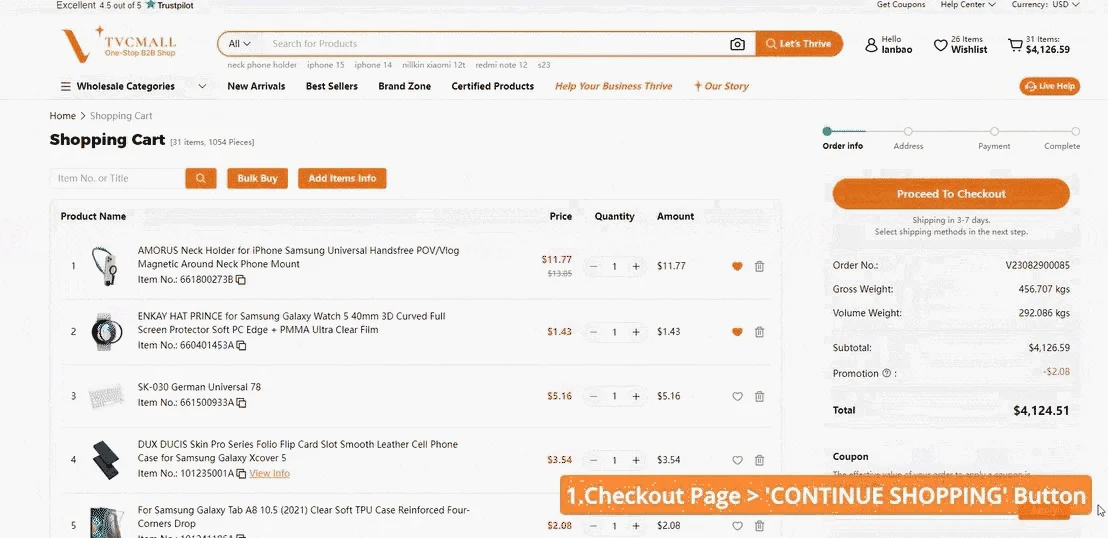Expand Wholesale Categories chevron
The image size is (1108, 538).
tap(202, 86)
